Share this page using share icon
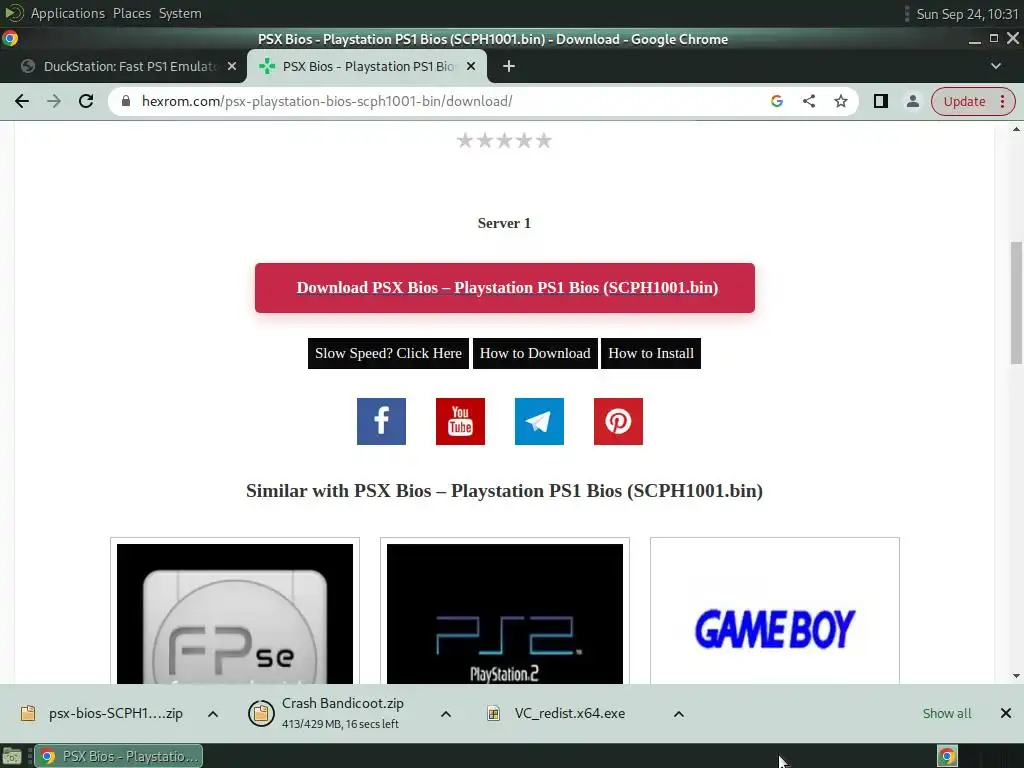This screenshot has width=1024, height=768. tap(808, 101)
